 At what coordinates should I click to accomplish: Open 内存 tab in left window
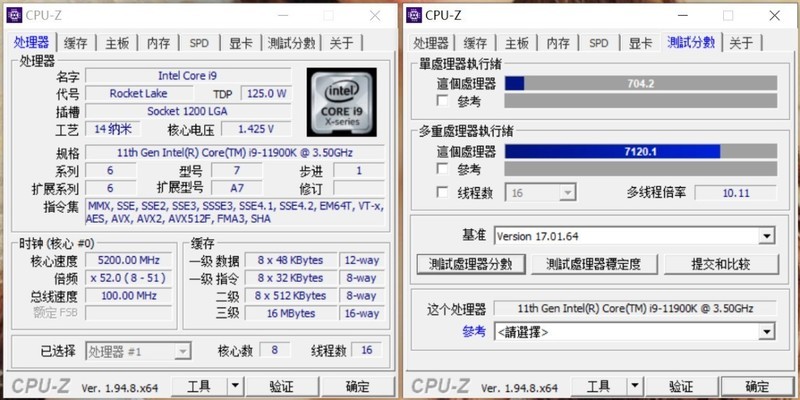[x=158, y=43]
